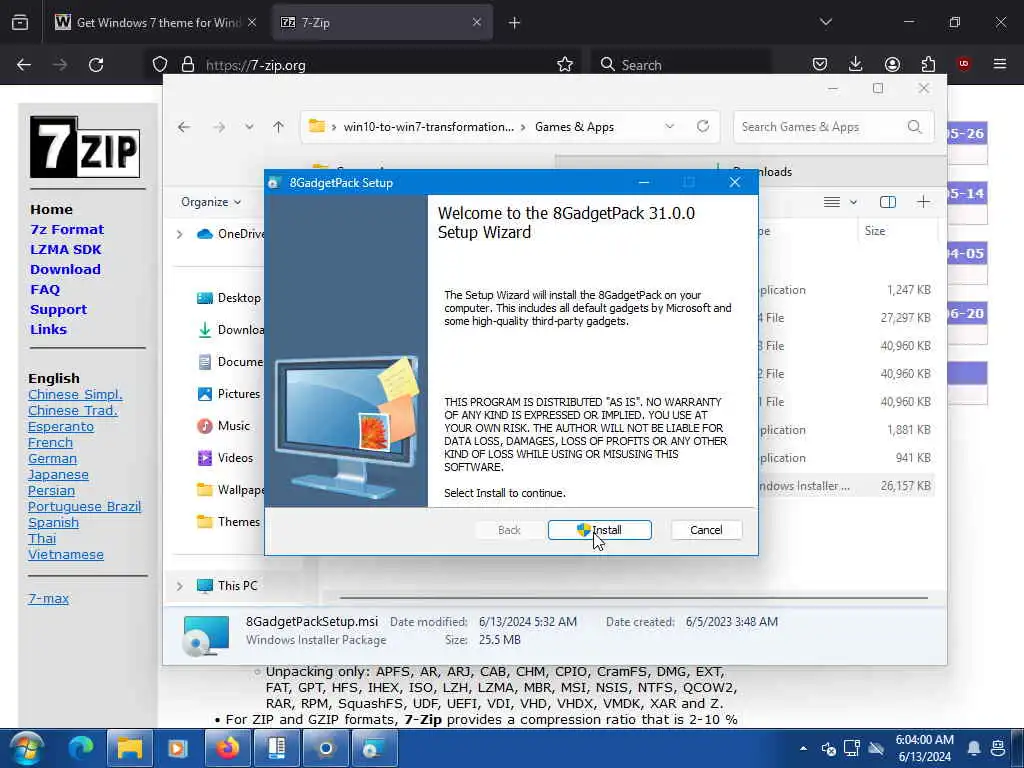Image resolution: width=1024 pixels, height=768 pixels.
Task: Open File Explorer from taskbar
Action: 129,748
